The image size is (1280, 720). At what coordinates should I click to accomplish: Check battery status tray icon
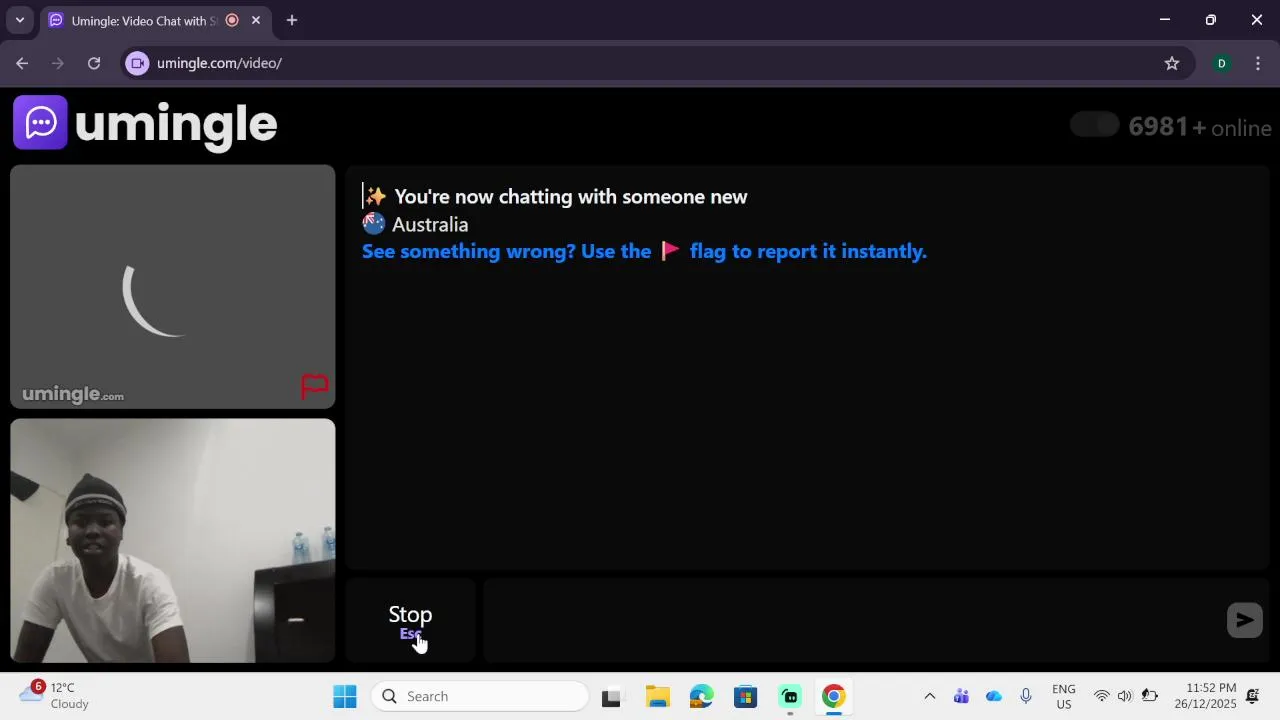click(x=1149, y=696)
